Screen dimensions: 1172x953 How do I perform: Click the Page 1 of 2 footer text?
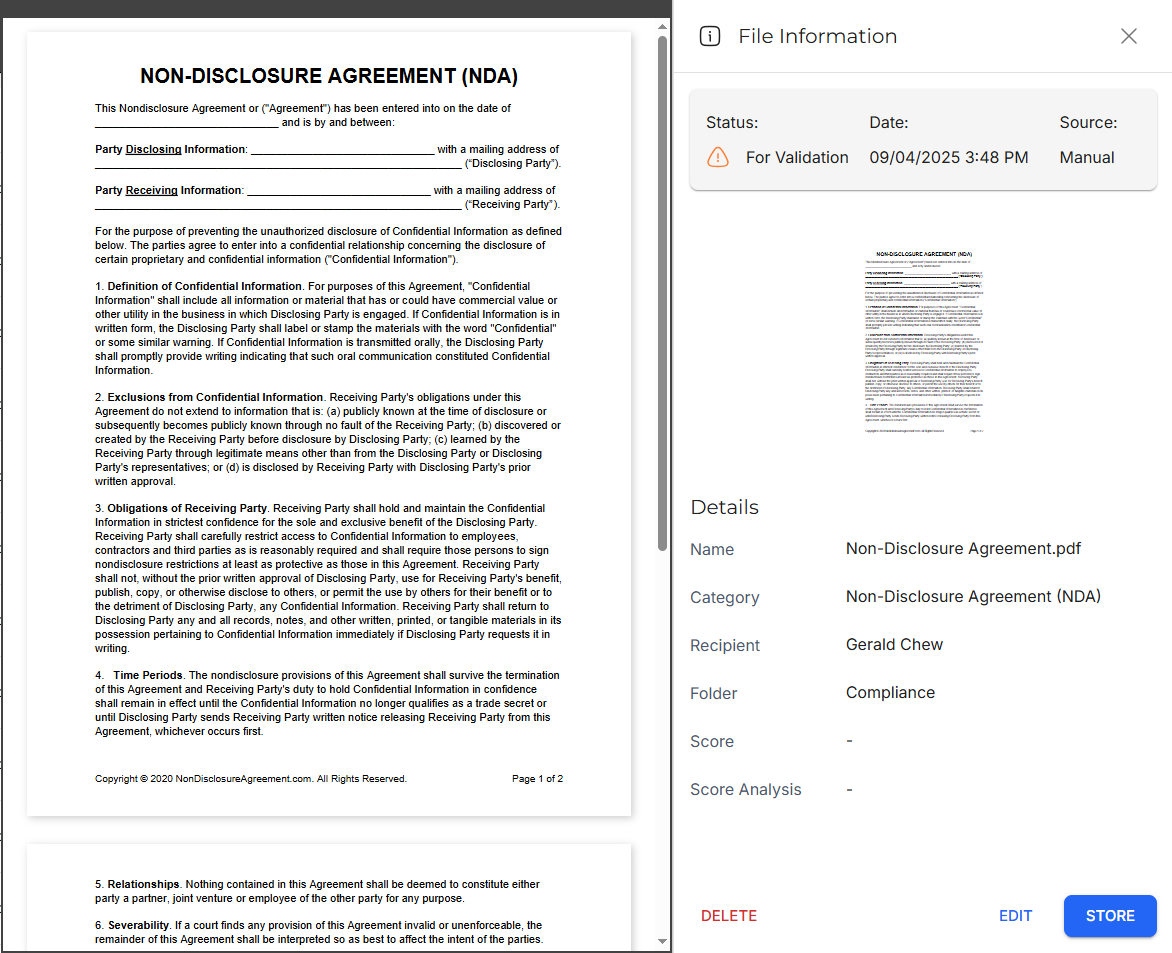coord(537,779)
